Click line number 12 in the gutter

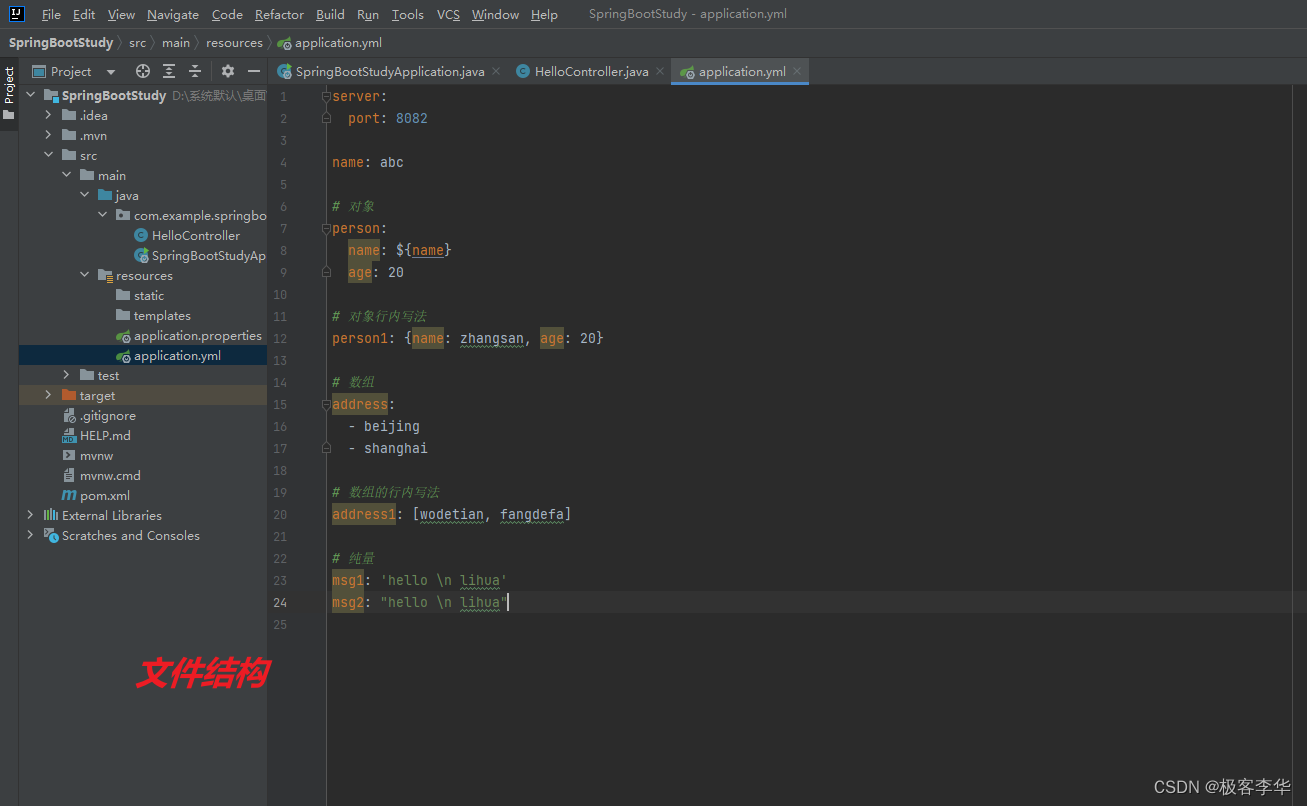pos(280,338)
